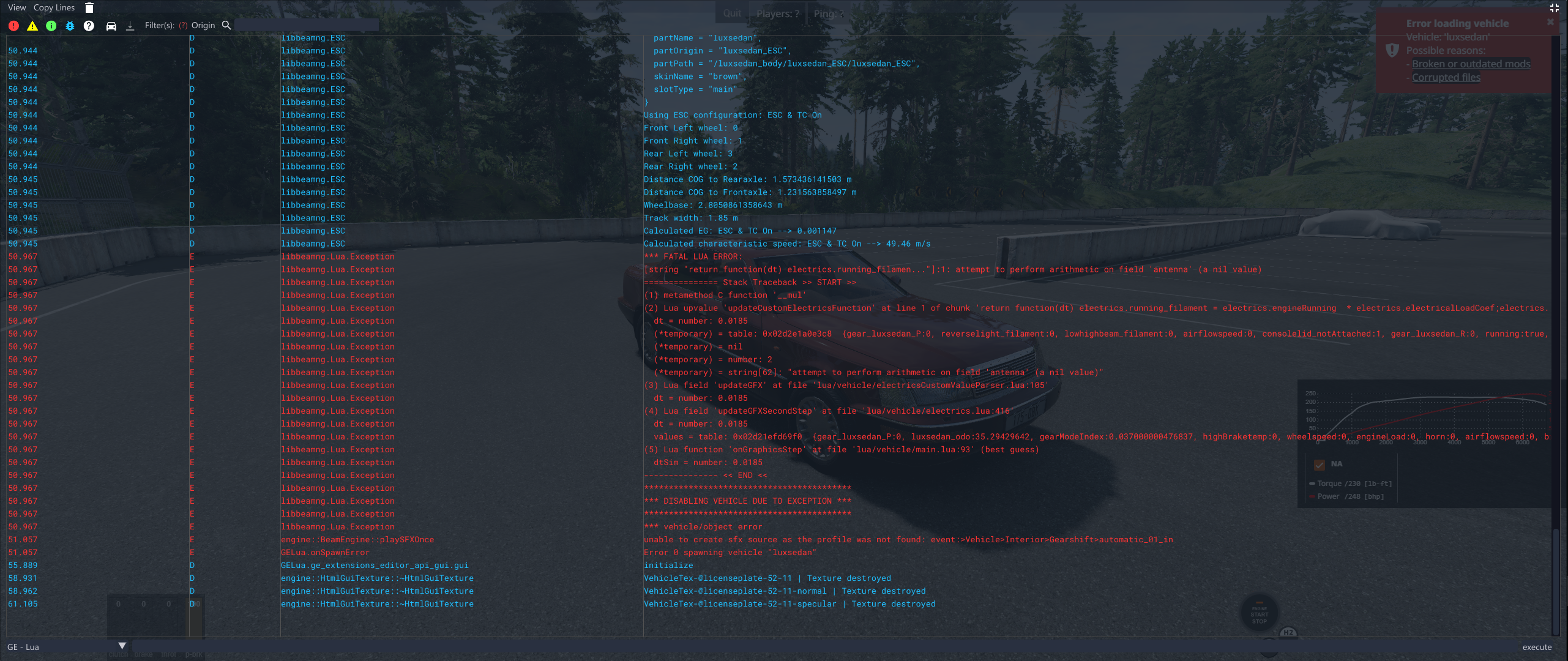Expand the GE - Lua context dropdown

coord(122,646)
